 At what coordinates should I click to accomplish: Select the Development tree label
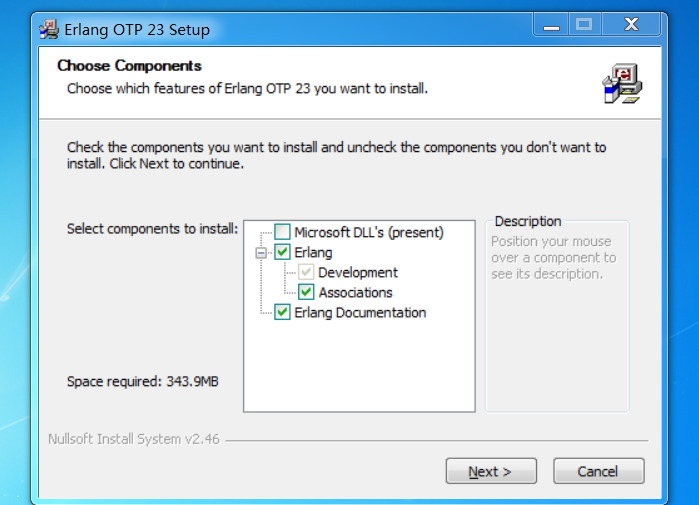click(x=358, y=272)
